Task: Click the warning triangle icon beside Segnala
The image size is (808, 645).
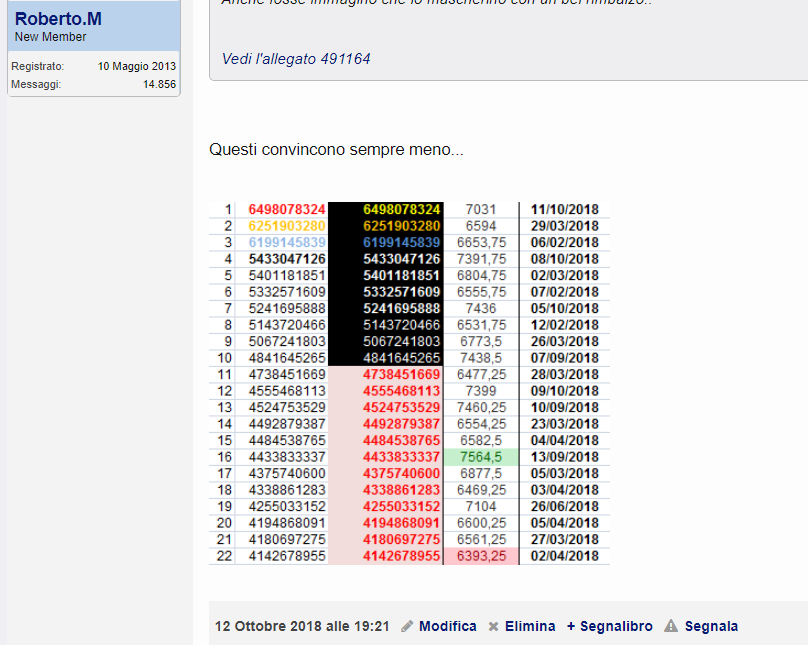Action: [x=671, y=626]
